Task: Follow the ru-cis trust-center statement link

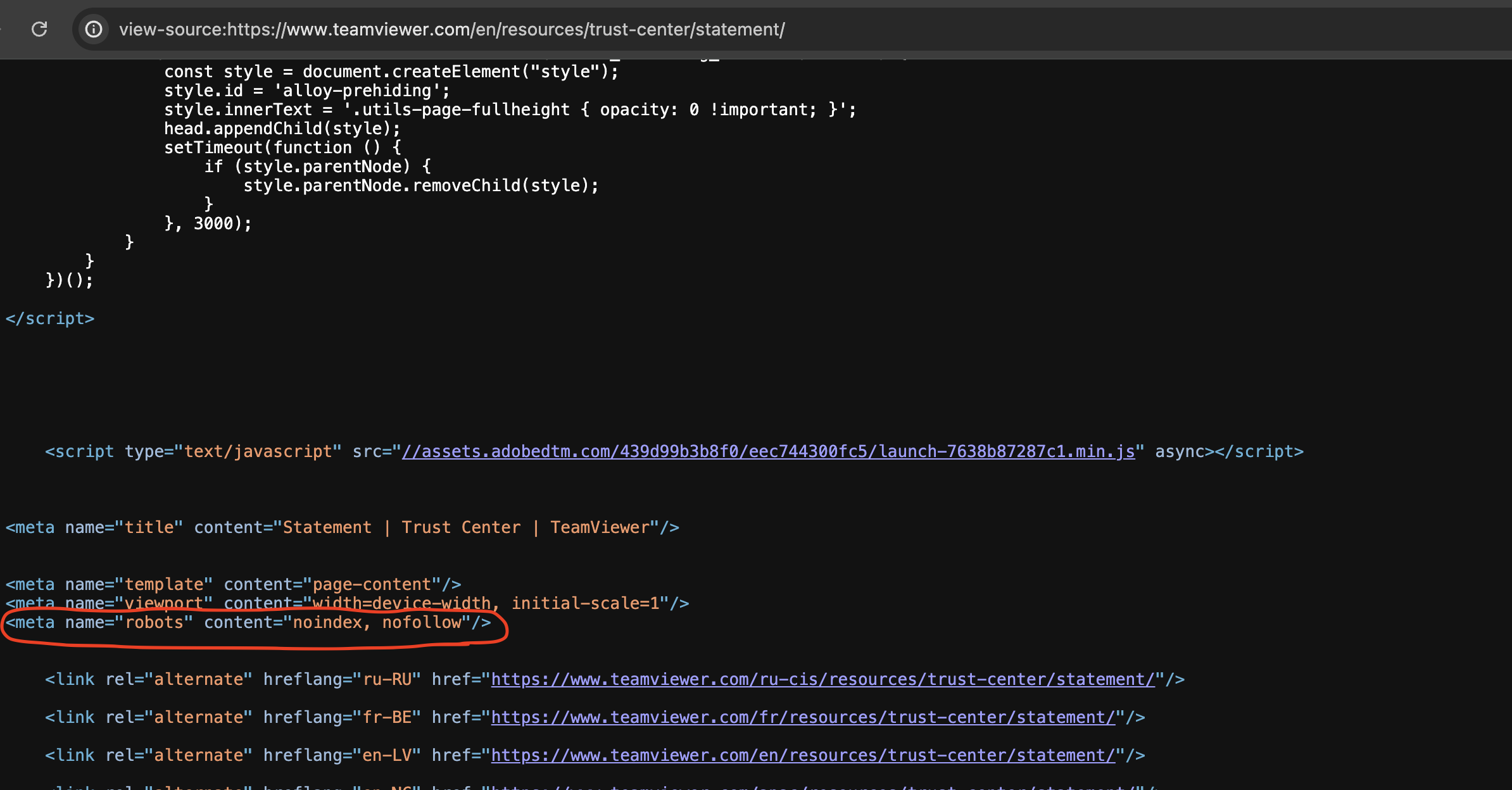Action: point(823,679)
